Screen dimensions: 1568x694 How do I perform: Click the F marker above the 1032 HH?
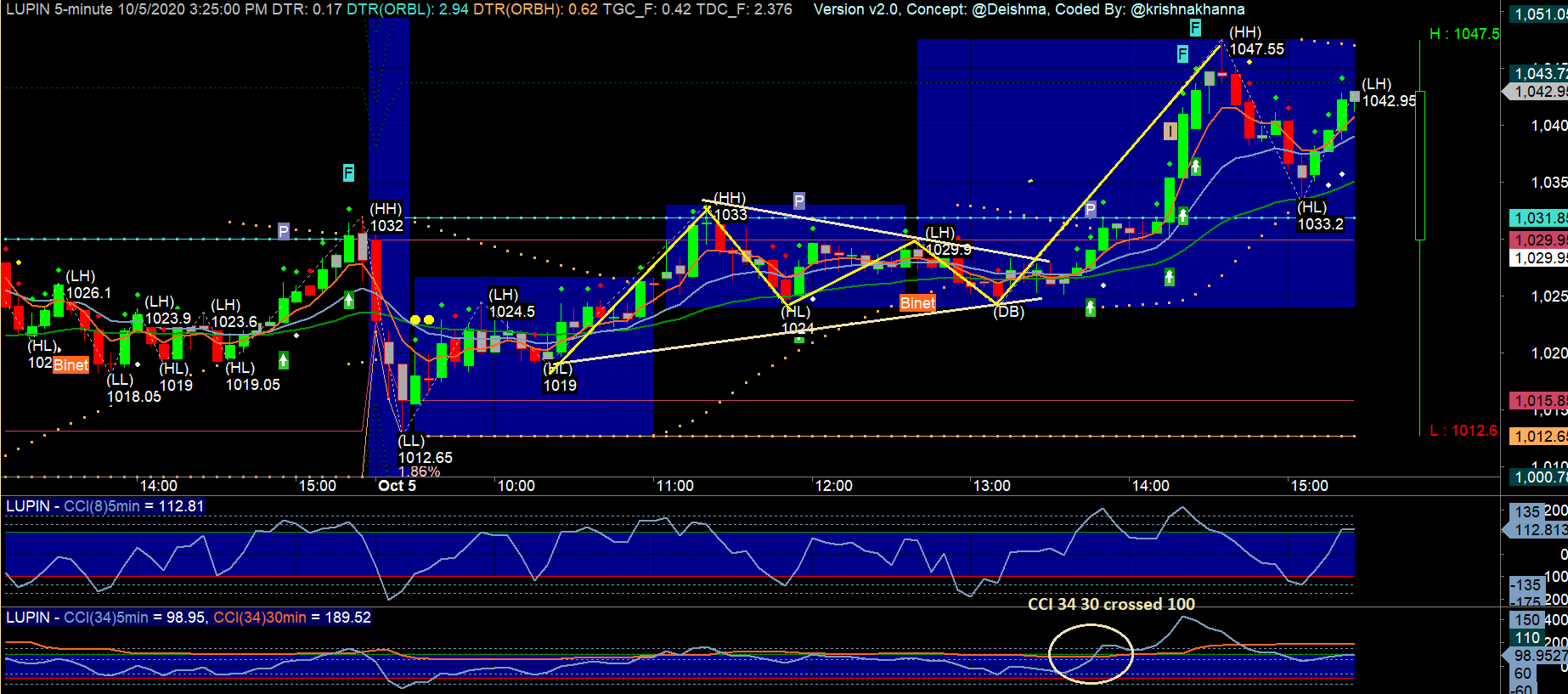click(348, 172)
